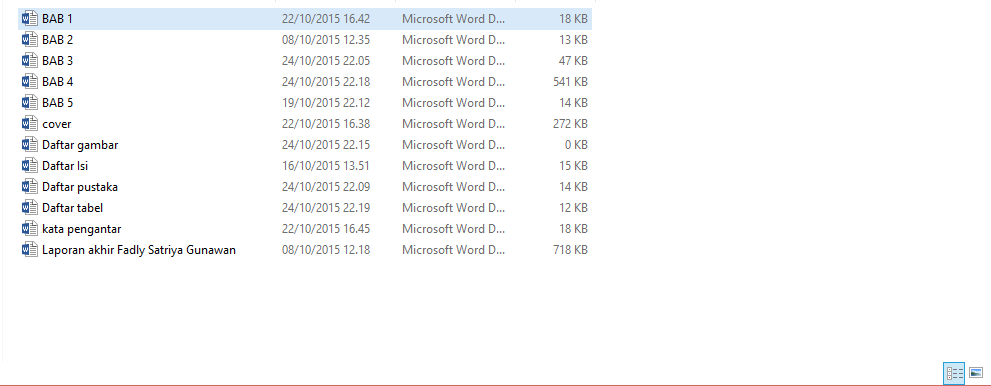The image size is (991, 386).
Task: Click the file type of BAB 4
Action: pos(454,81)
